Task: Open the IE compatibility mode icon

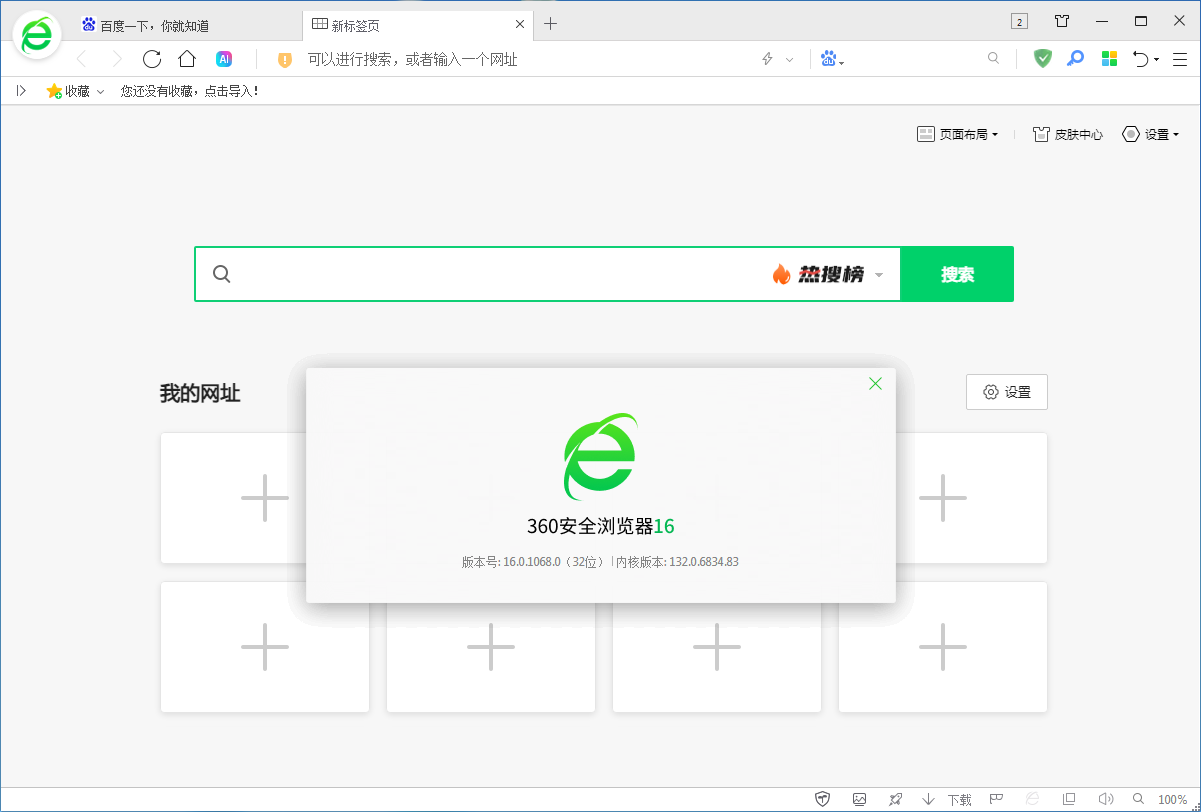Action: (1032, 799)
